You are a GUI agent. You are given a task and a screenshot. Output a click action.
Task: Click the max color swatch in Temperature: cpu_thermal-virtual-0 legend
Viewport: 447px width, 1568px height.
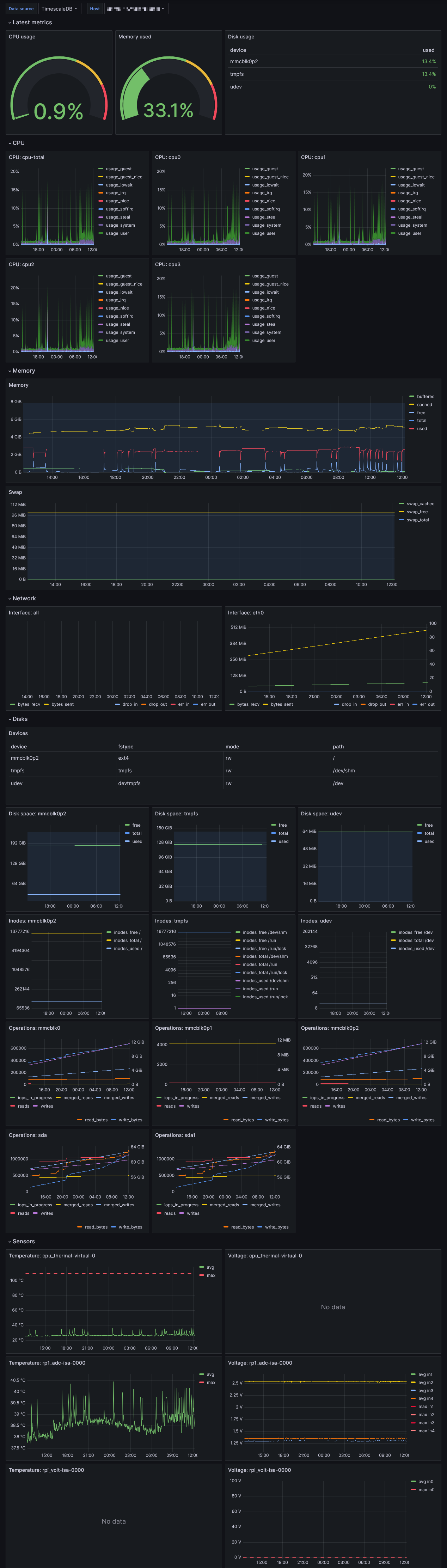coord(202,1275)
